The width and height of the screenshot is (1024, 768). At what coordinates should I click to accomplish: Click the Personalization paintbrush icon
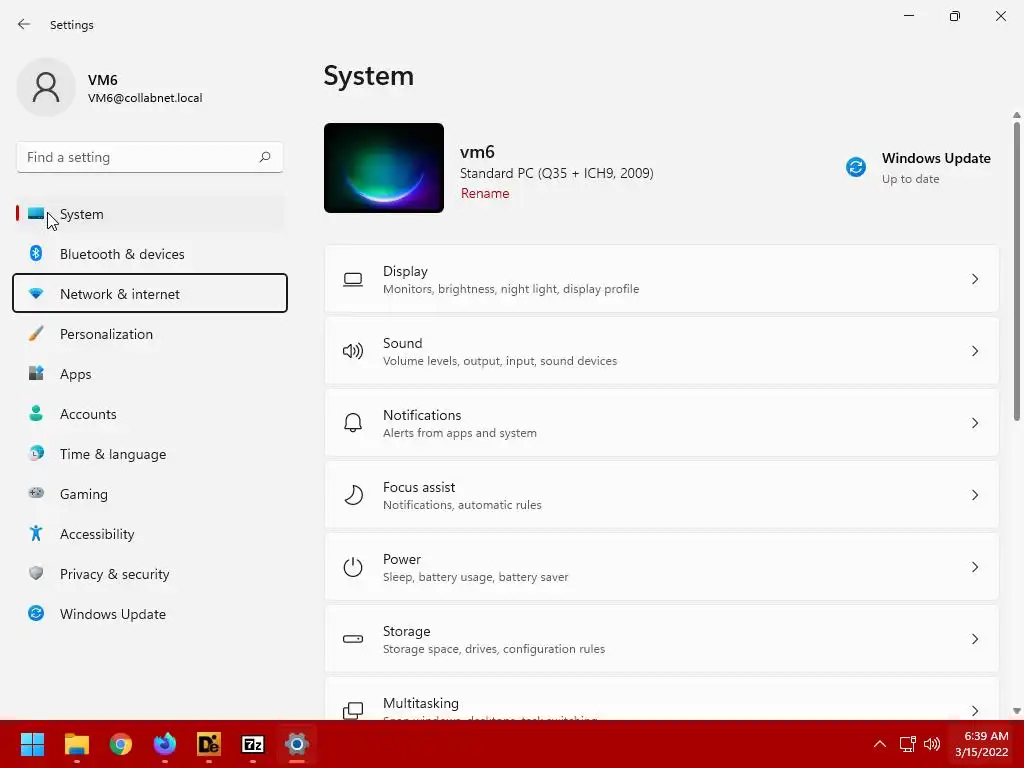click(36, 334)
